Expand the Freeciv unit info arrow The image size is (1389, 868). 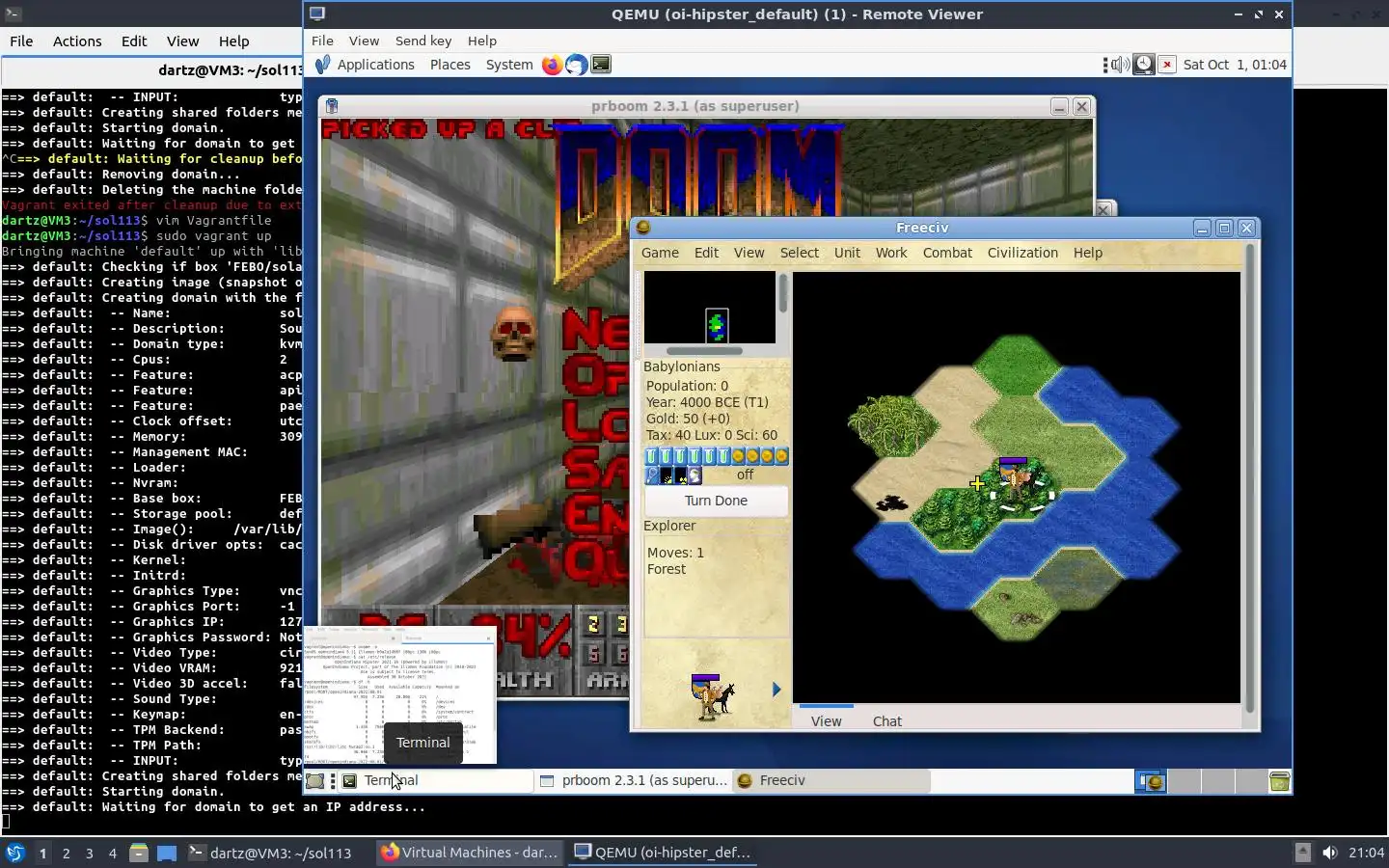[776, 690]
